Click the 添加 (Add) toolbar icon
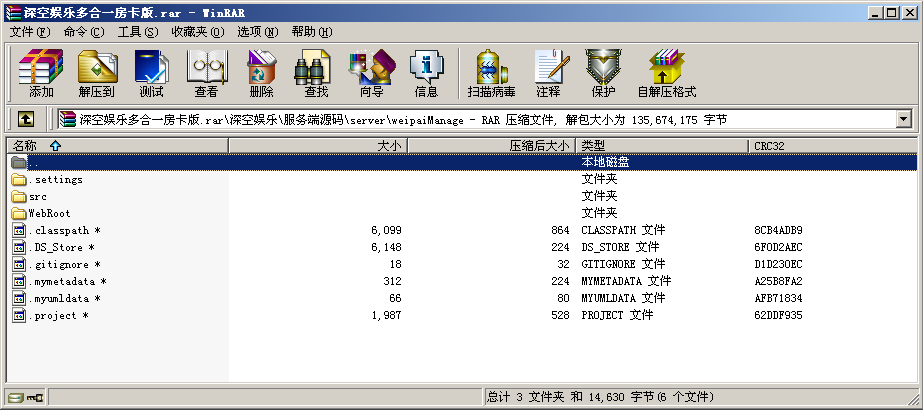 pyautogui.click(x=41, y=74)
